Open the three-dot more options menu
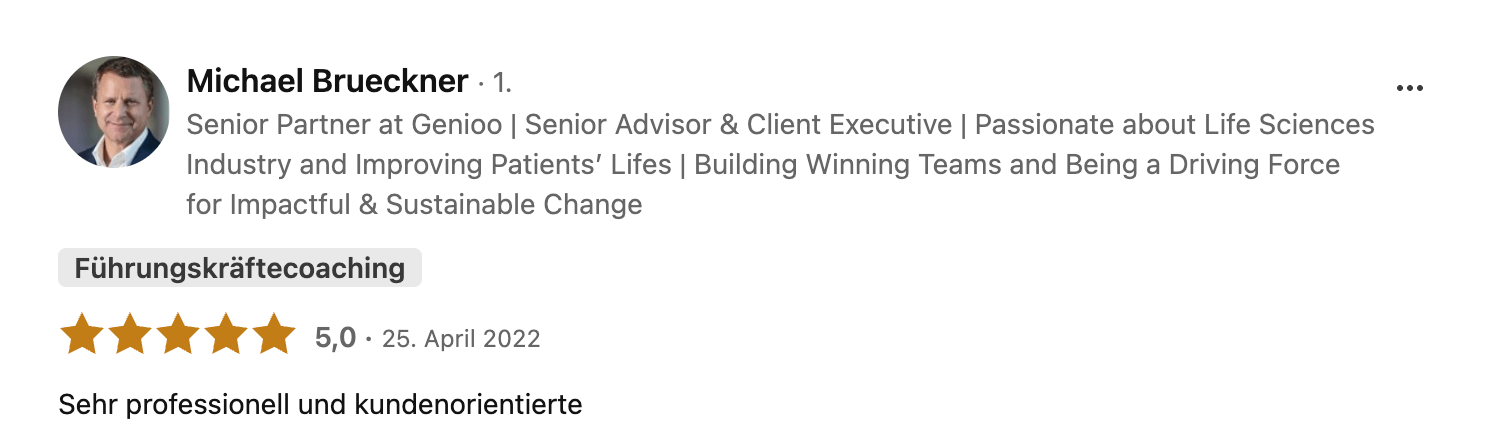 pos(1409,88)
